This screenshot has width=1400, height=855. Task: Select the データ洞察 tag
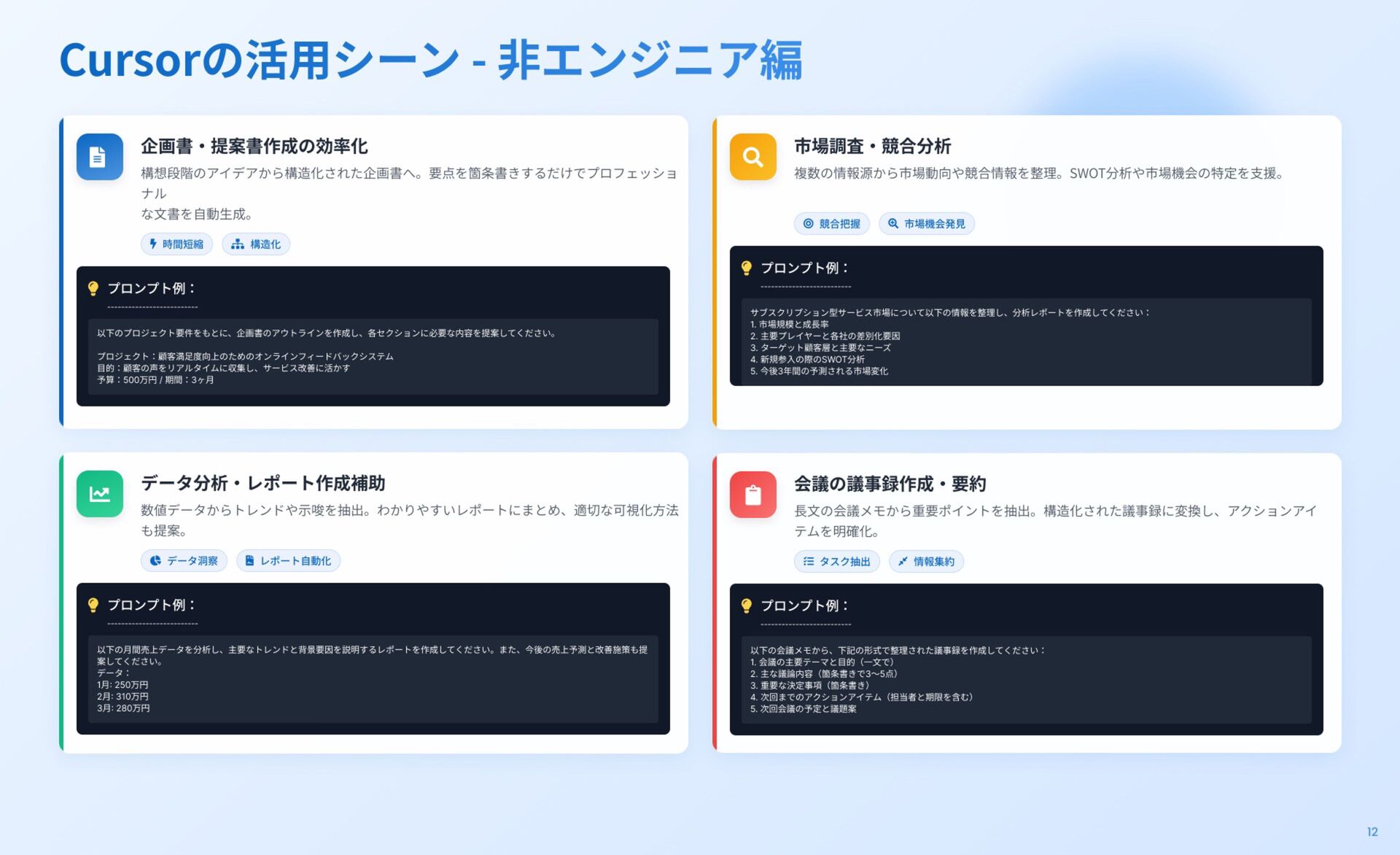click(x=184, y=561)
